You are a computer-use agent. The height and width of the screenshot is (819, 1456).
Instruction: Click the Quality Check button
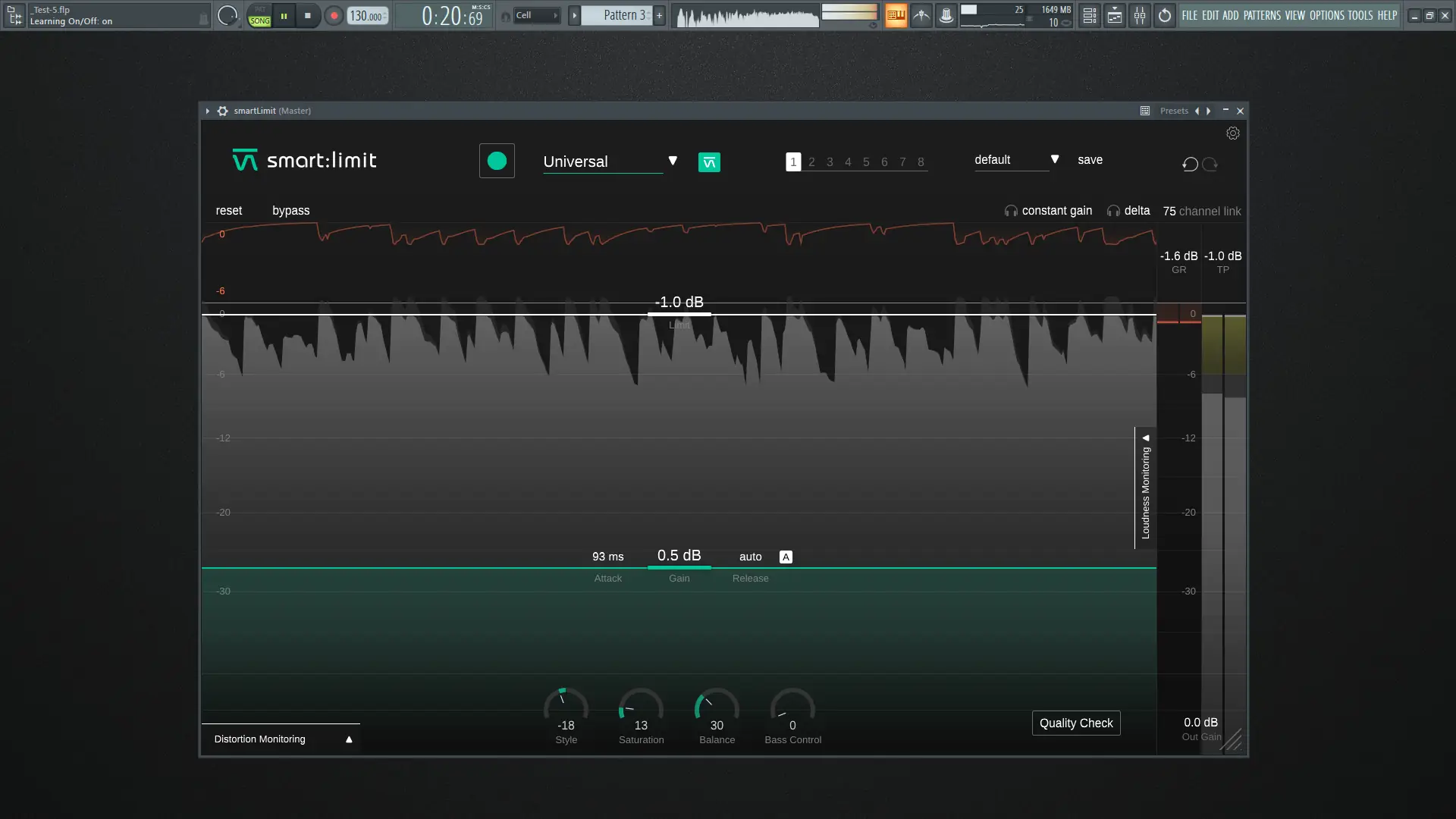[x=1075, y=723]
